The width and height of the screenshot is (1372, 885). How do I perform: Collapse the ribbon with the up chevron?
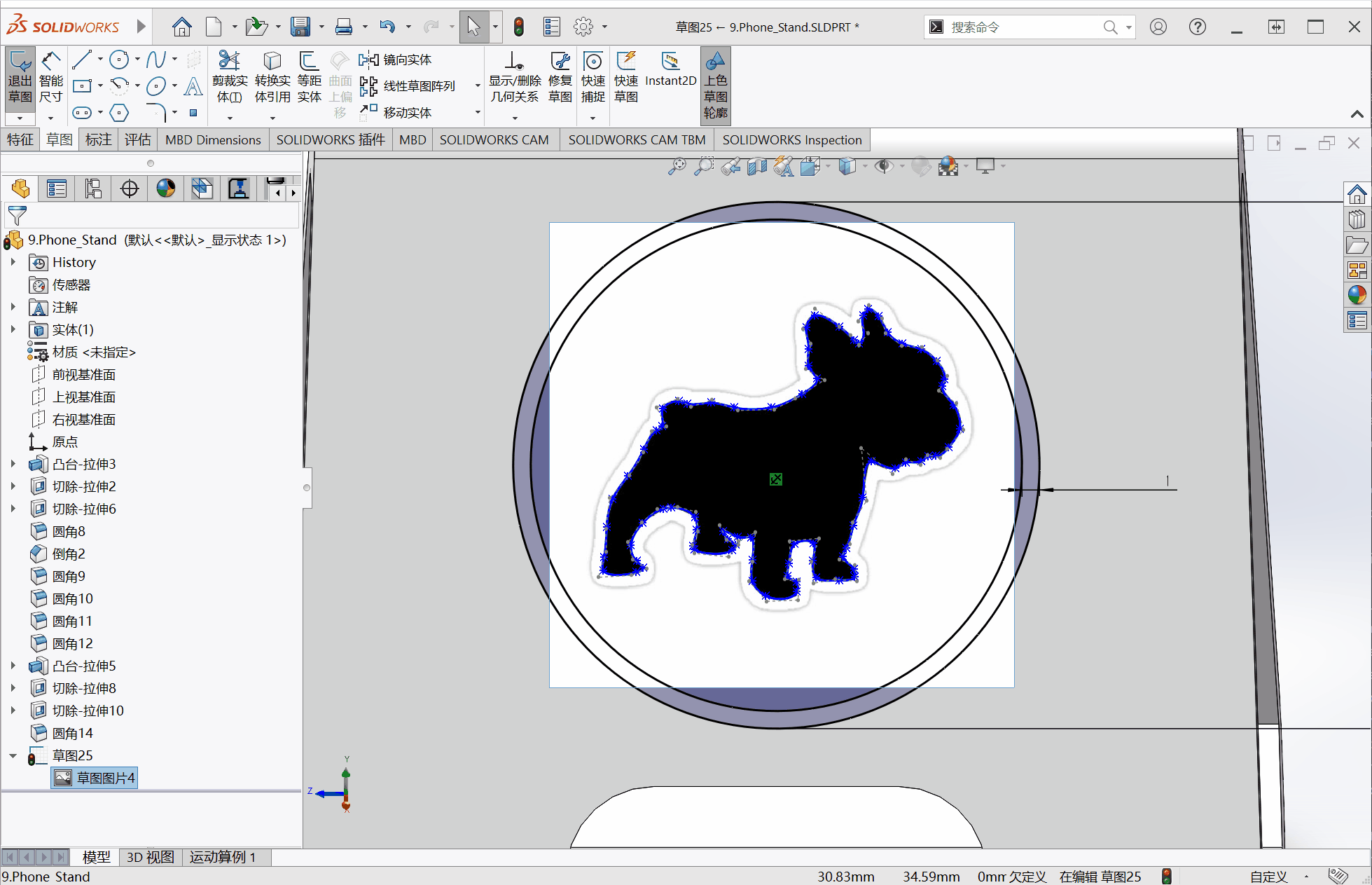coord(1357,114)
